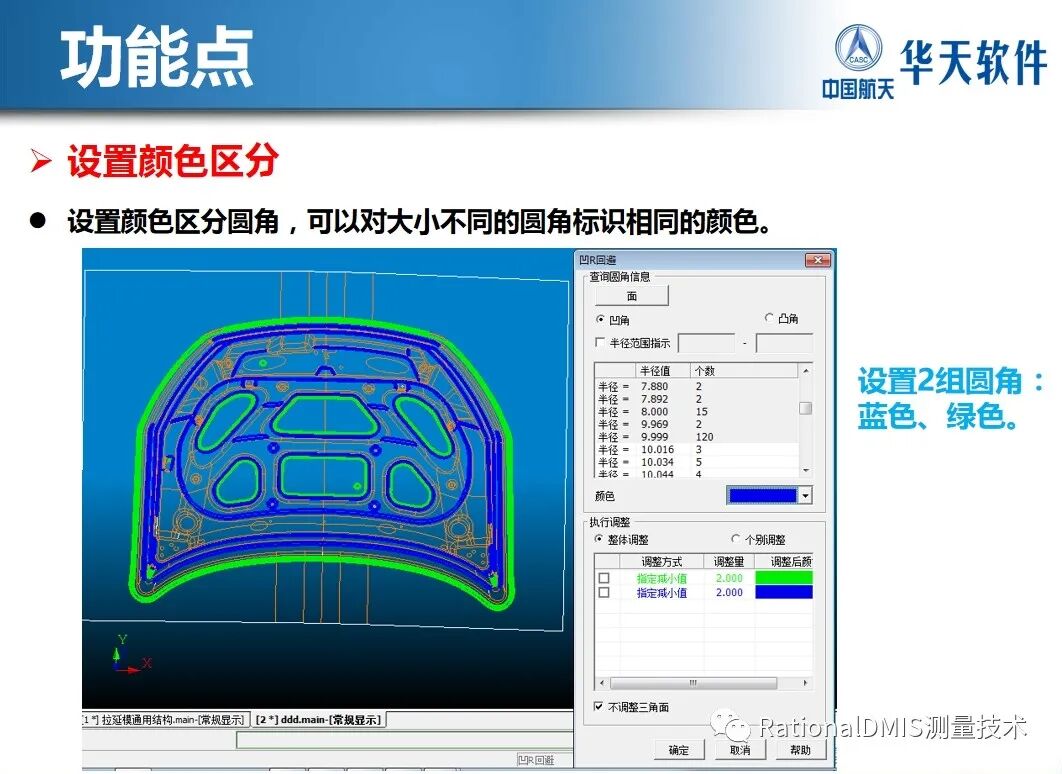Switch to the 拉延模通用结构.main tab
The height and width of the screenshot is (774, 1062).
160,721
